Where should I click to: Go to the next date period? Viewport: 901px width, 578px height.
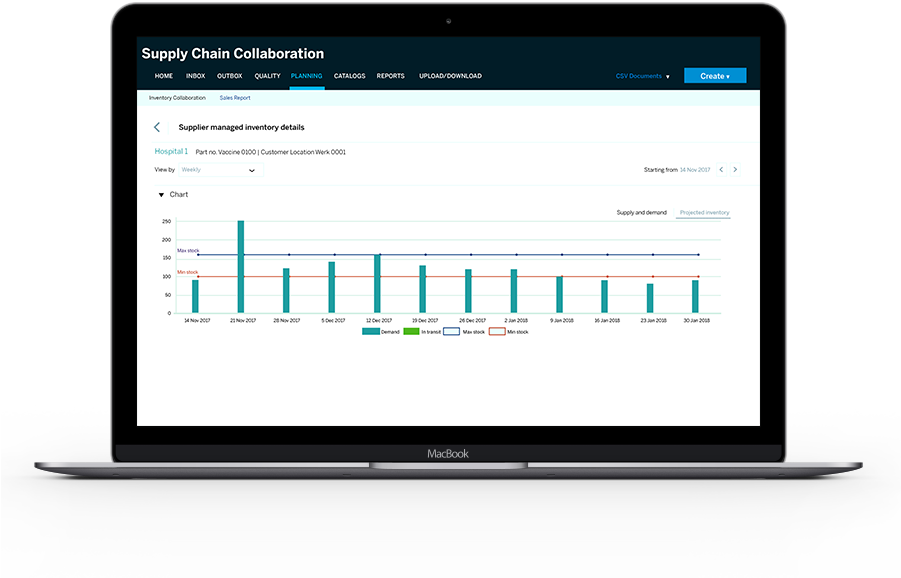(x=735, y=170)
